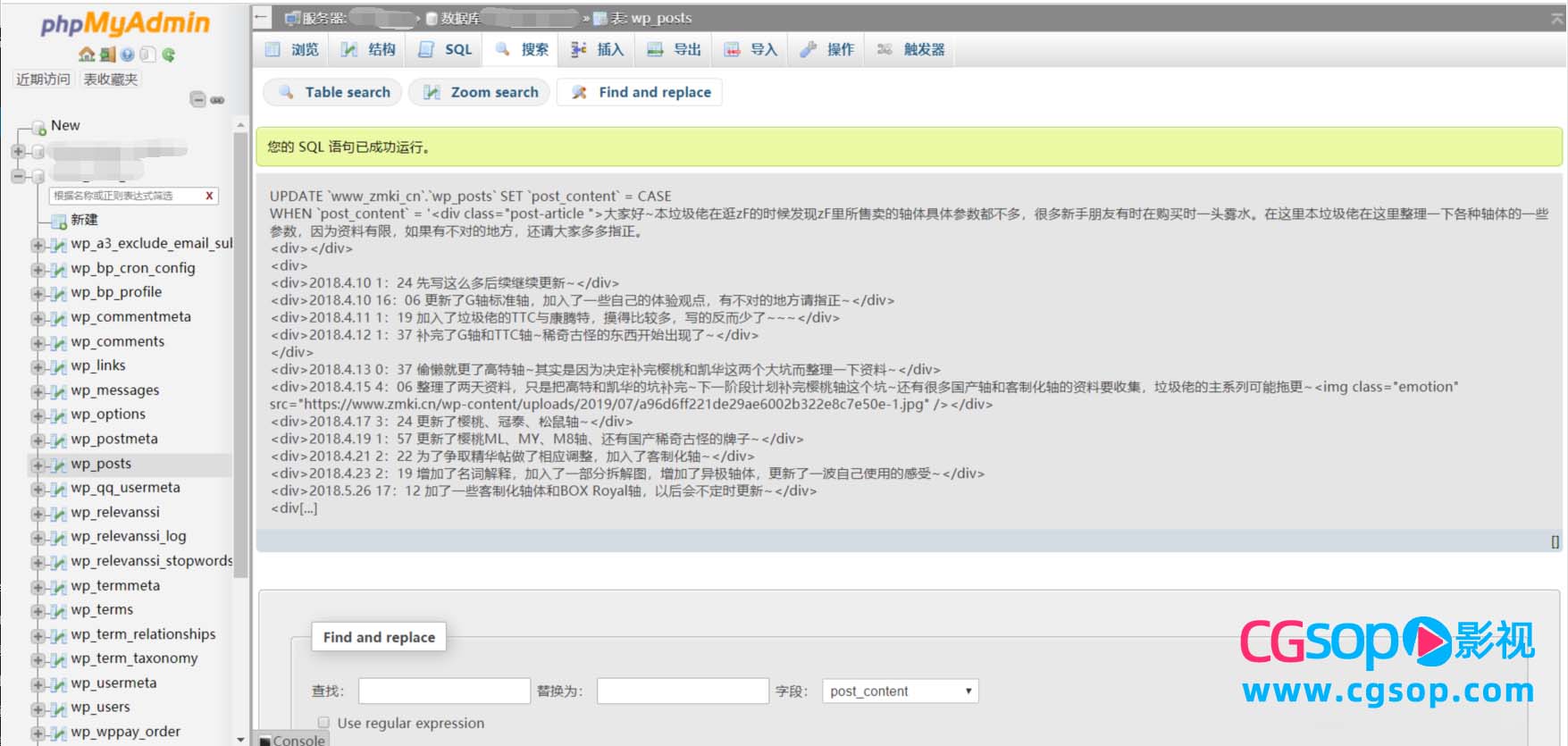Click the table icon beside wp_terms
The width and height of the screenshot is (1568, 746).
point(58,611)
